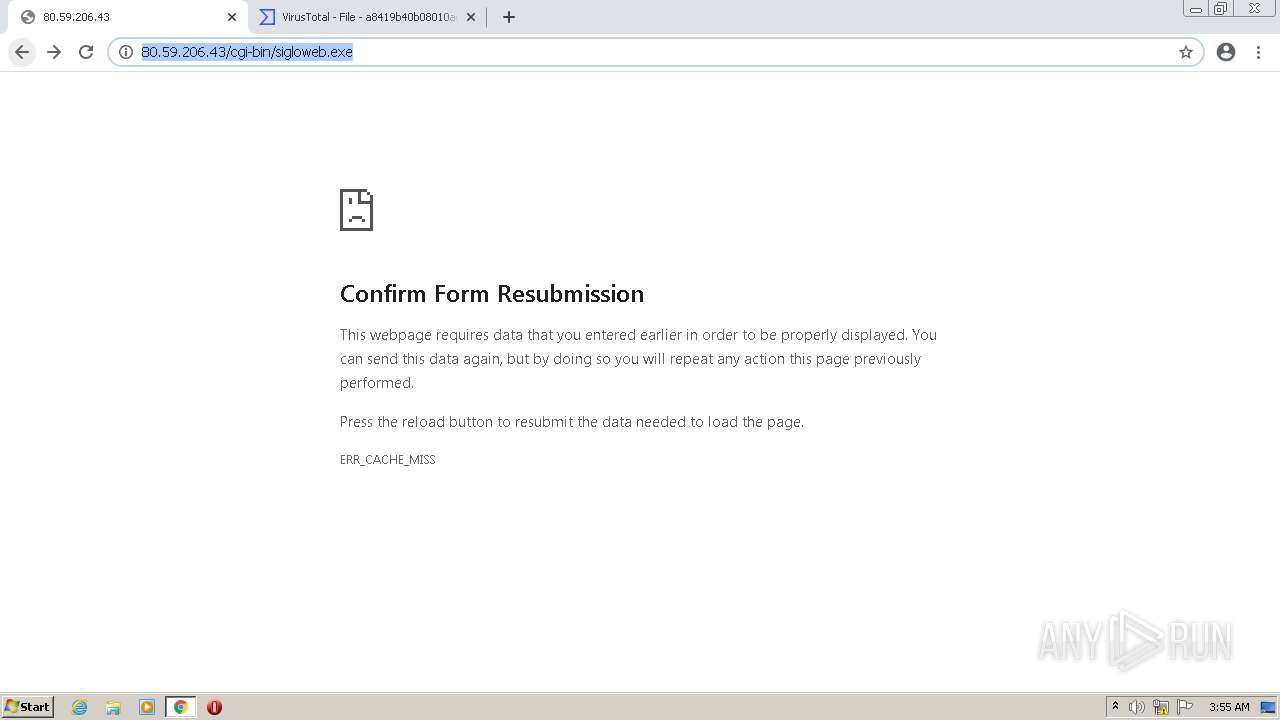Viewport: 1280px width, 720px height.
Task: Launch Internet Explorer from taskbar
Action: 80,707
